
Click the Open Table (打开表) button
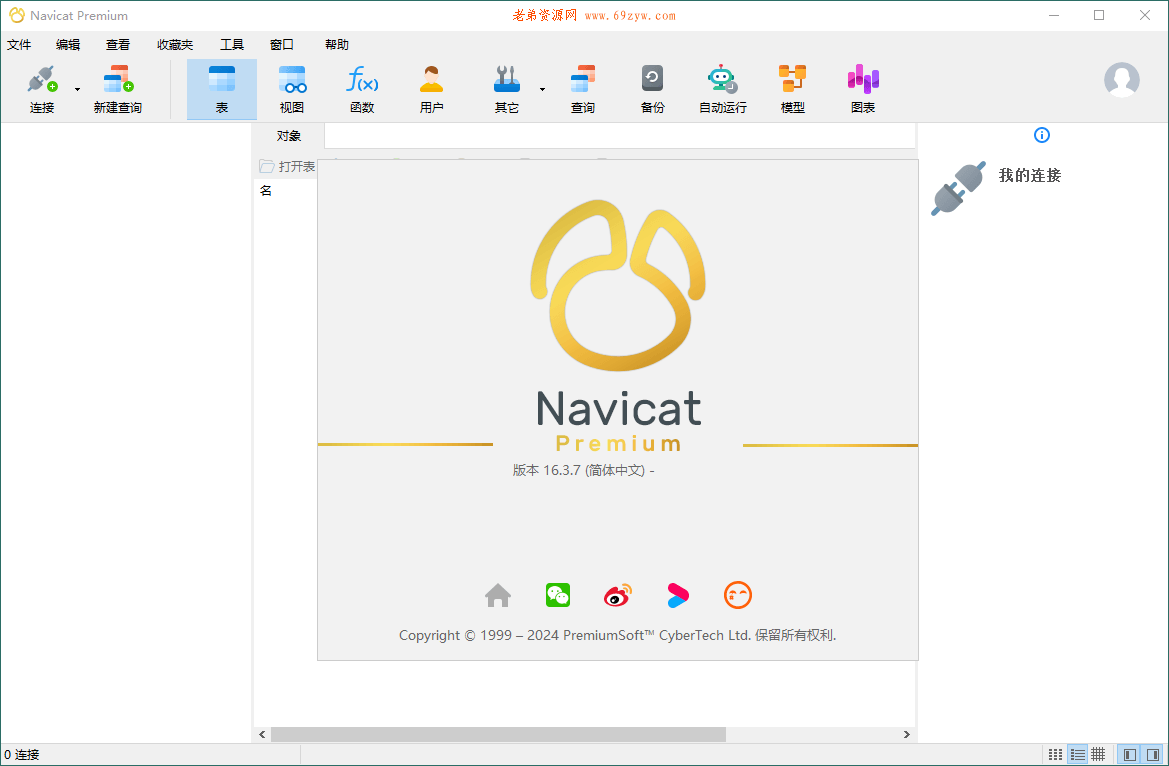coord(287,166)
